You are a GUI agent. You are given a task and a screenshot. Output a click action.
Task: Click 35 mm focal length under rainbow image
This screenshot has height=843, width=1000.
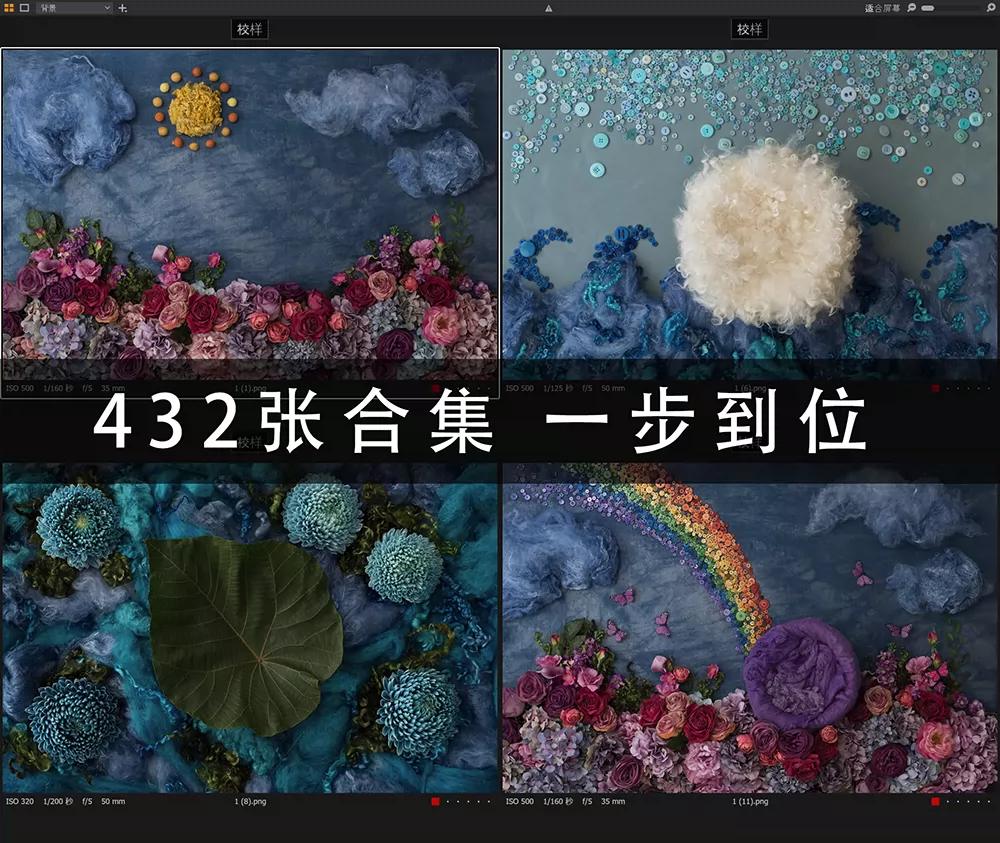point(613,802)
